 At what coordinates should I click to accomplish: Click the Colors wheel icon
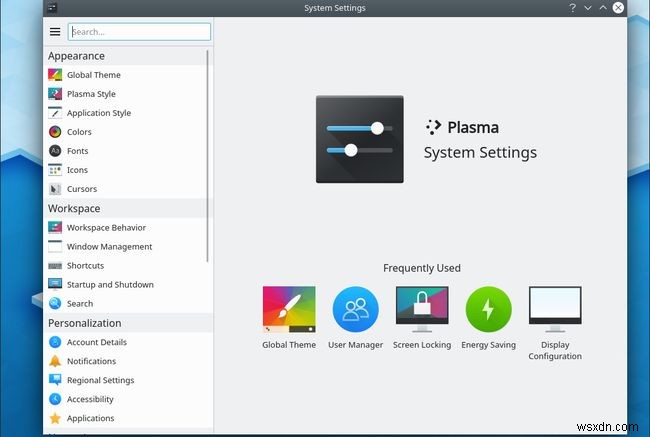pyautogui.click(x=55, y=132)
